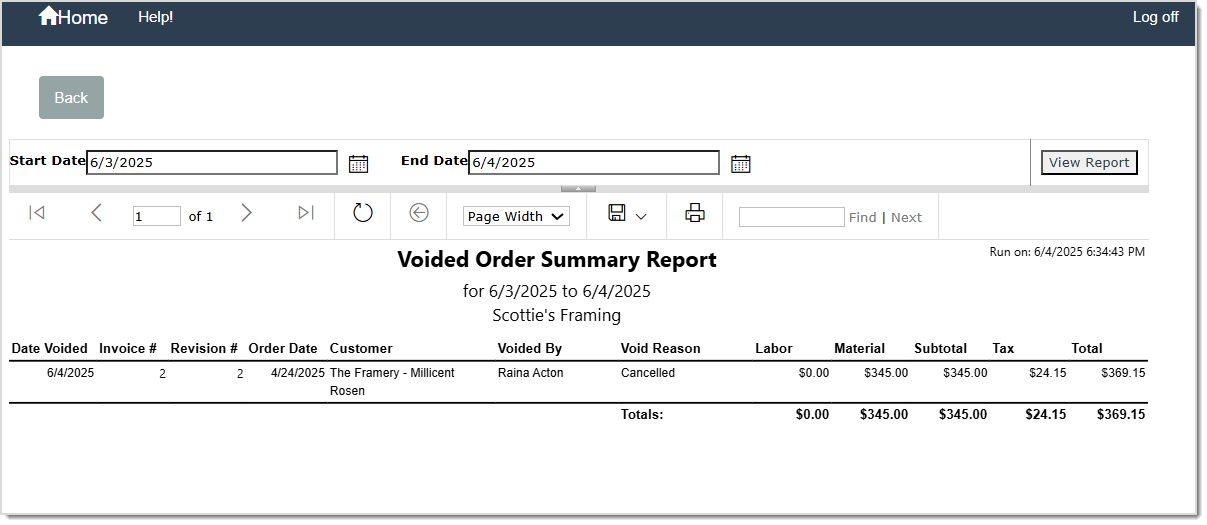Refresh the report with the circular arrow
Viewport: 1207px width, 525px height.
[x=363, y=212]
